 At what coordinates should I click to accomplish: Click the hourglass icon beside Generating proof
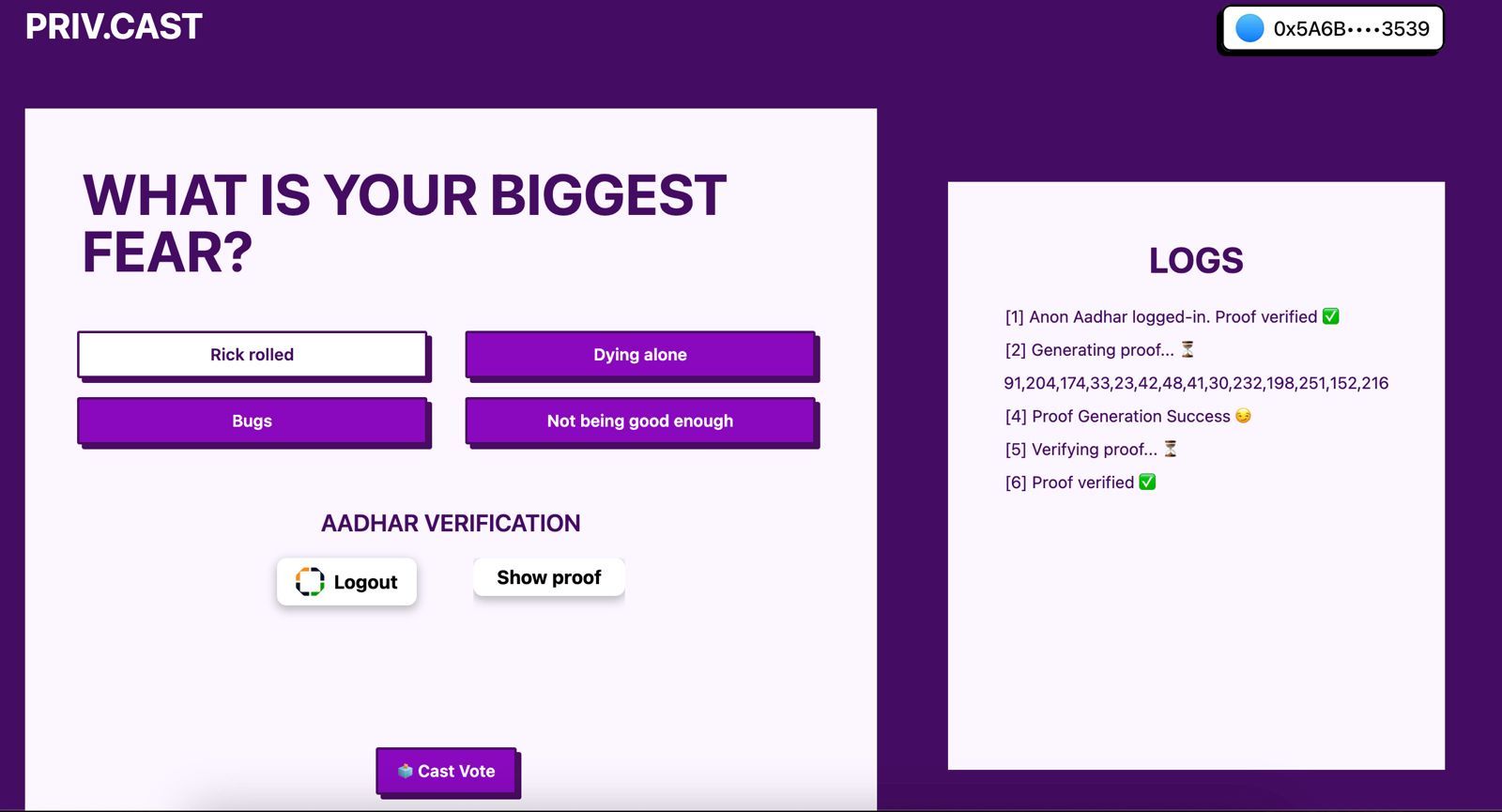pyautogui.click(x=1188, y=349)
